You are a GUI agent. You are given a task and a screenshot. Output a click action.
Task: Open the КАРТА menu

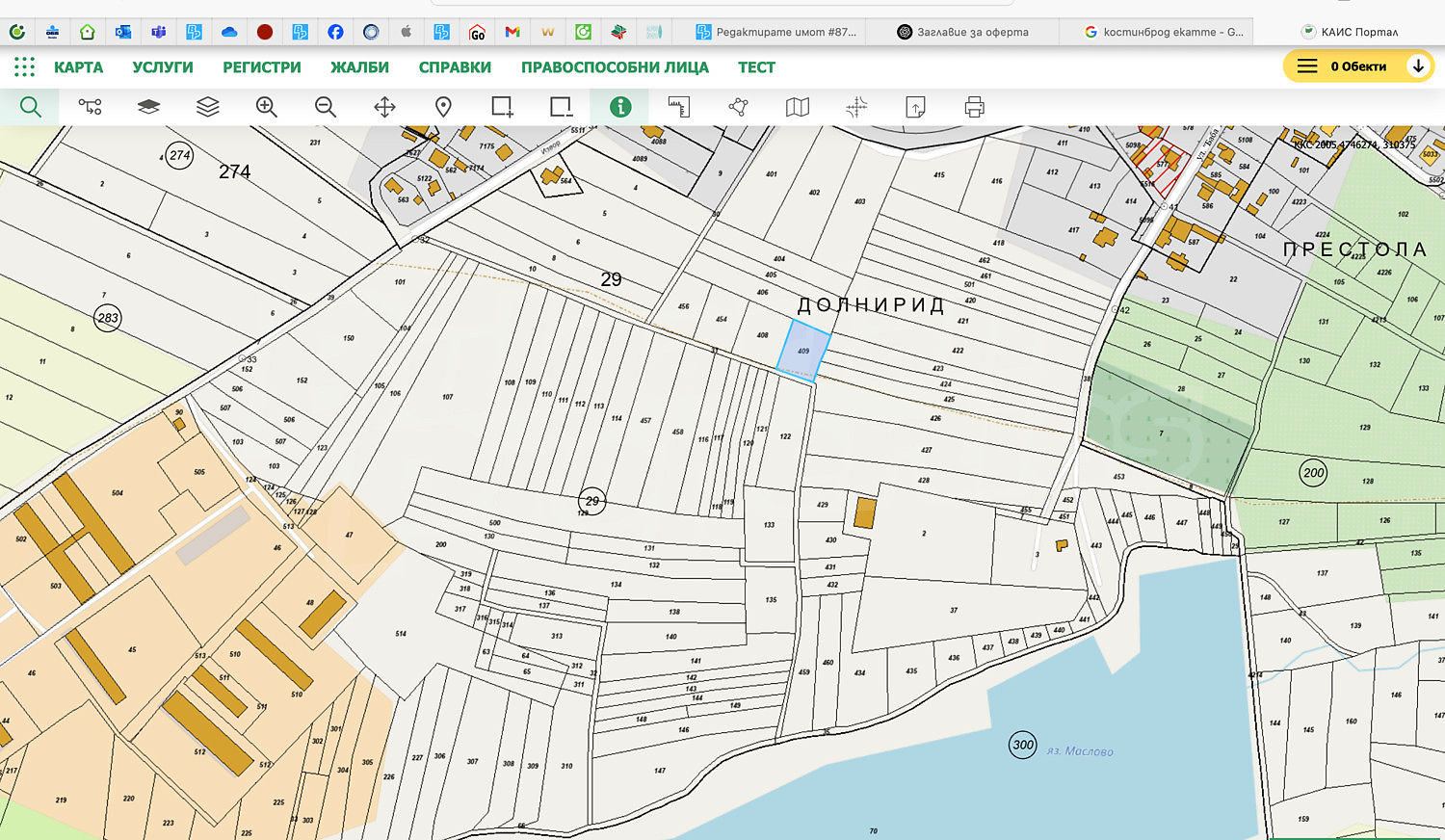coord(78,67)
